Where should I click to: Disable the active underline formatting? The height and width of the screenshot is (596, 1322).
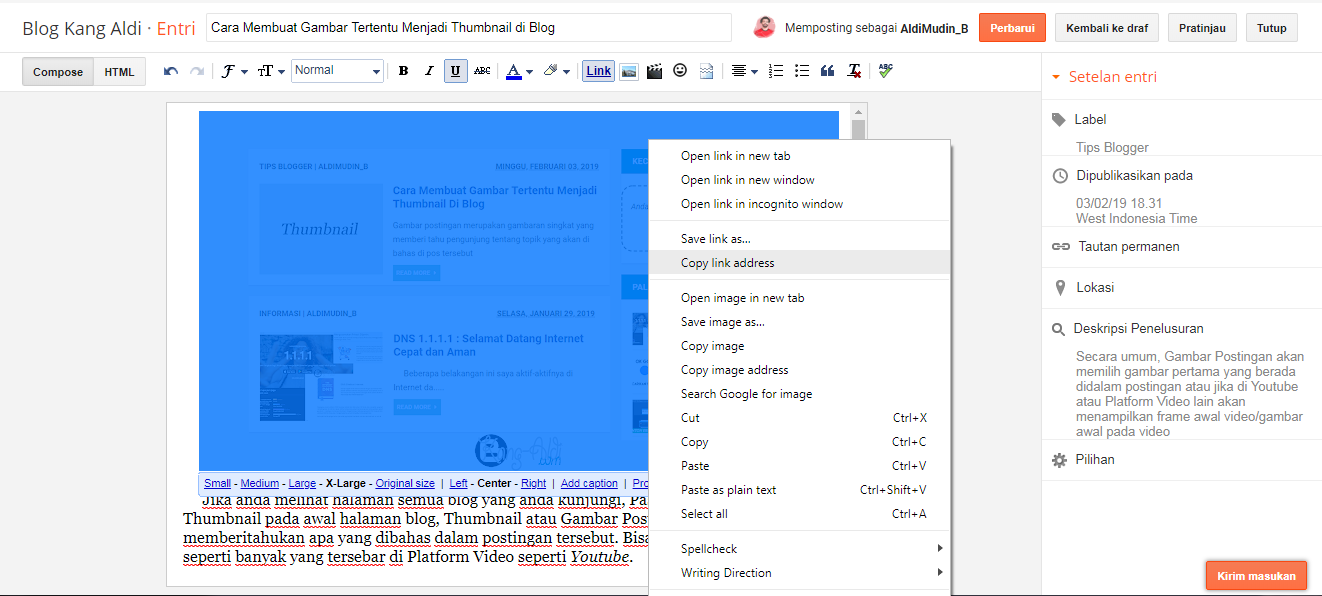pyautogui.click(x=455, y=71)
